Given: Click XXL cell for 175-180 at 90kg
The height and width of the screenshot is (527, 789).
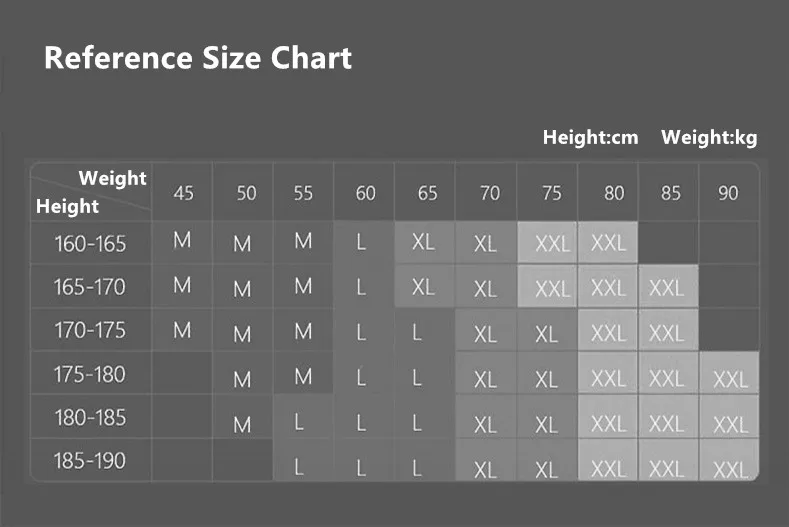Looking at the screenshot, I should (729, 379).
